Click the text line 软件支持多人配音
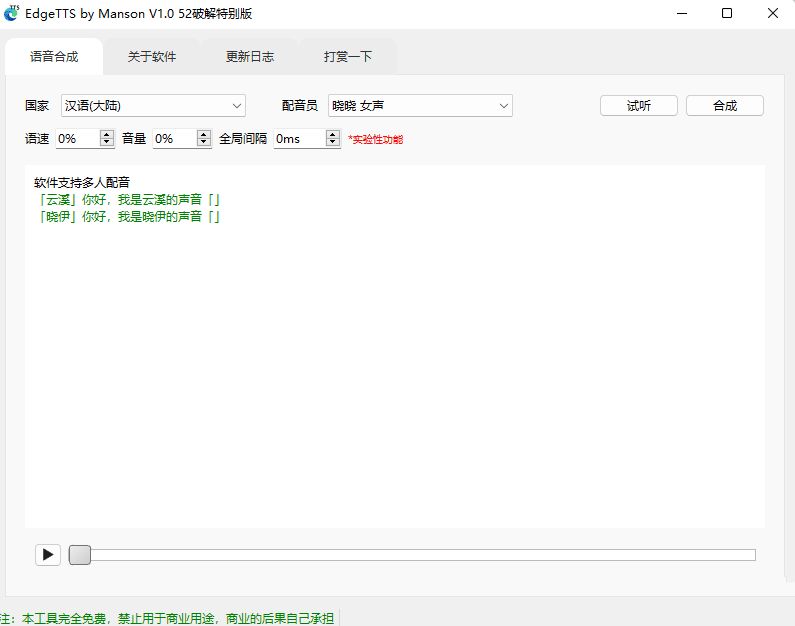795x626 pixels. click(x=82, y=182)
